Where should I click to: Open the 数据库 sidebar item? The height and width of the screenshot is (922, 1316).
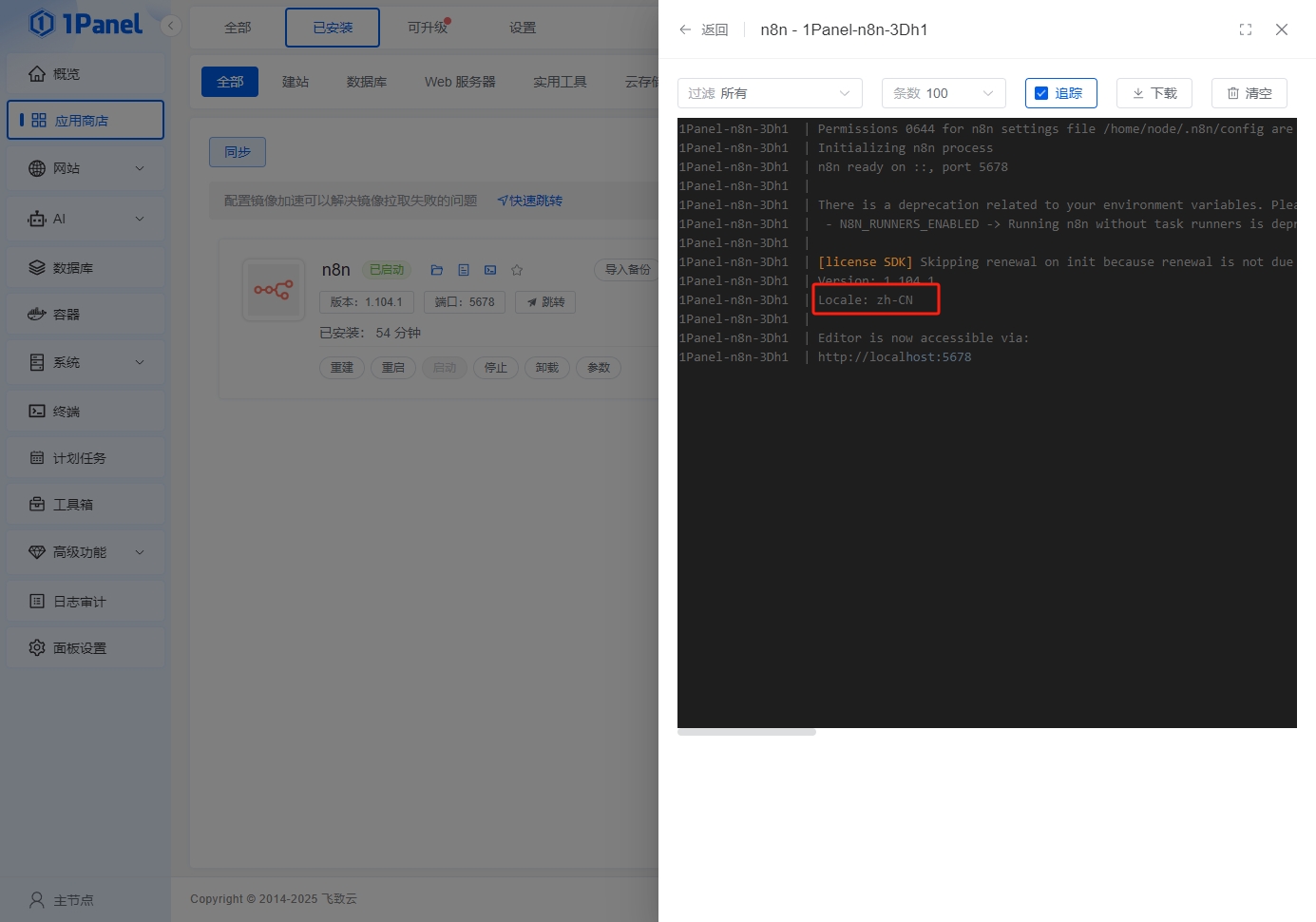tap(86, 268)
